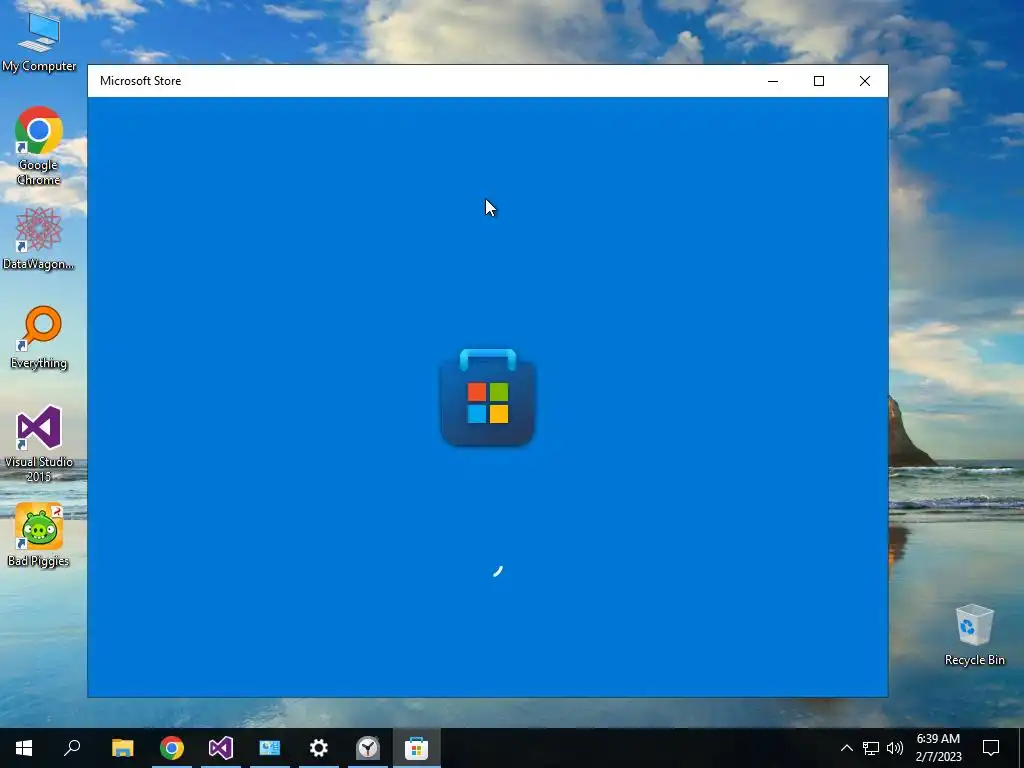Minimize the Microsoft Store window

point(773,81)
